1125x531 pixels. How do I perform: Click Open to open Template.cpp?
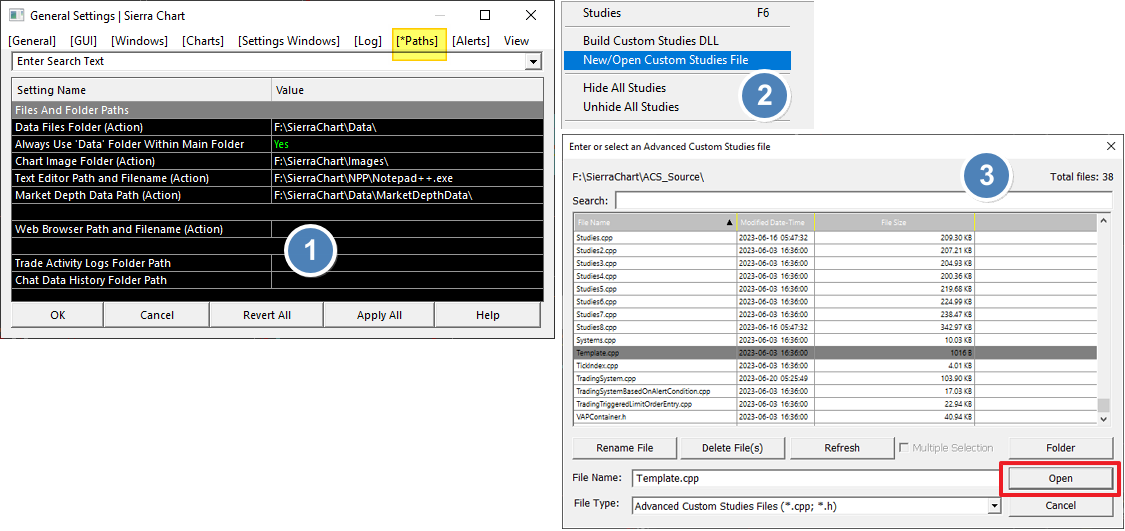(1060, 479)
